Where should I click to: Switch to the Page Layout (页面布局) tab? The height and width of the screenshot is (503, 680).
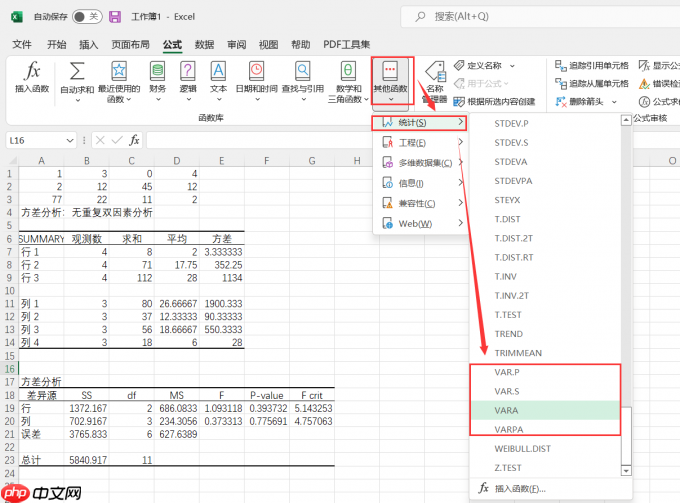[130, 44]
